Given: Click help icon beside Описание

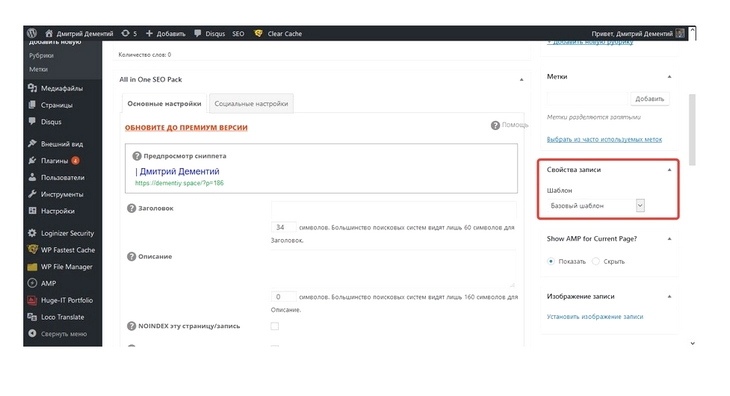Looking at the screenshot, I should (131, 256).
